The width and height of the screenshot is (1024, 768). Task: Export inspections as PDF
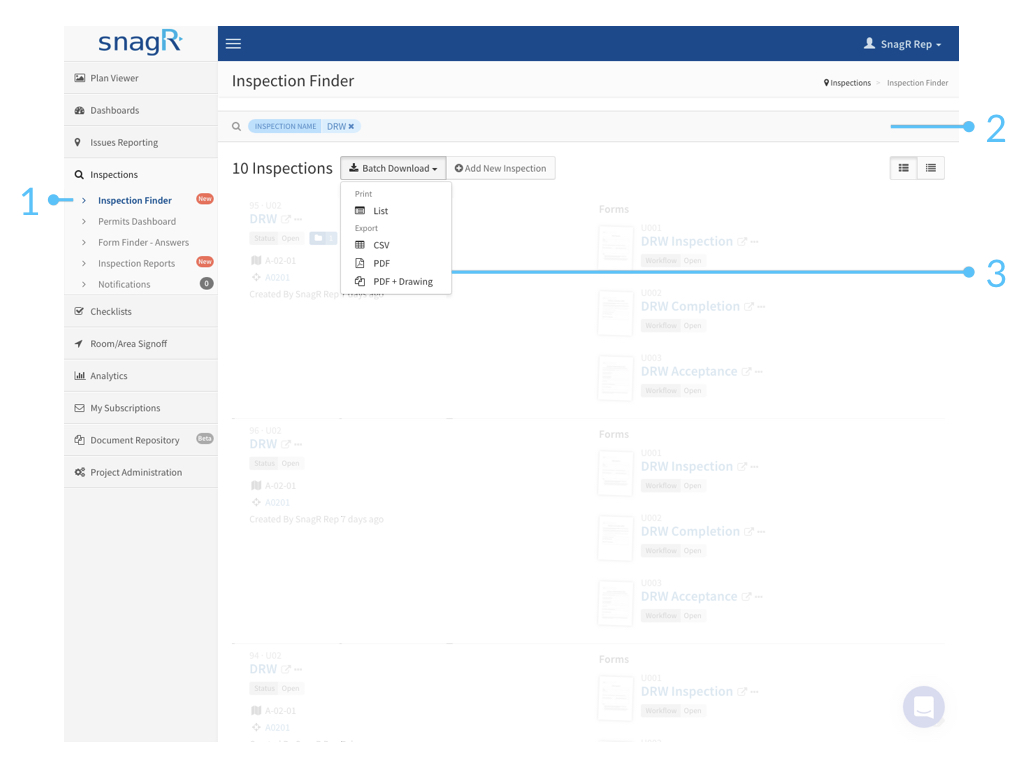(x=396, y=263)
